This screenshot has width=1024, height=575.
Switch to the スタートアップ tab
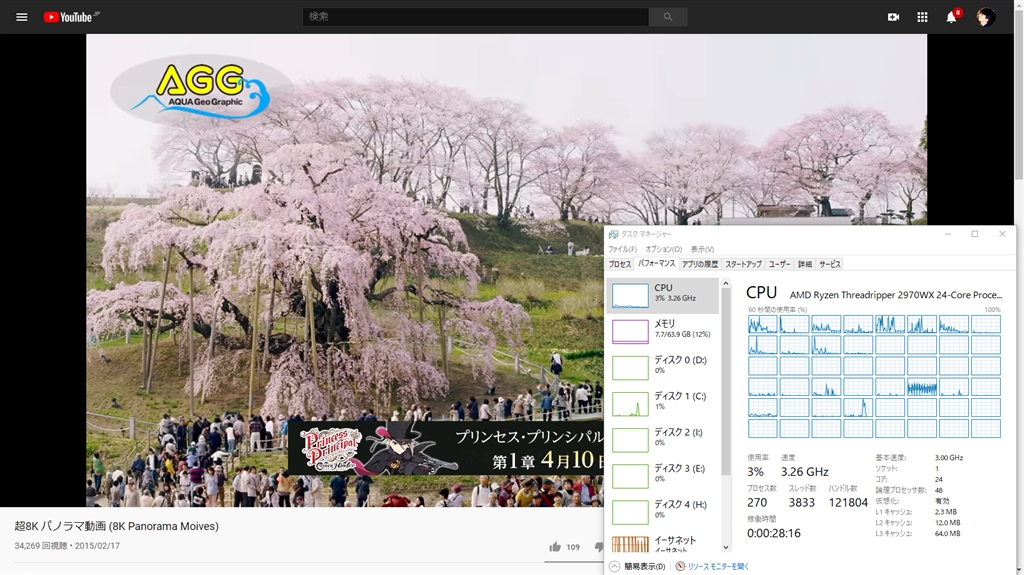(x=743, y=264)
